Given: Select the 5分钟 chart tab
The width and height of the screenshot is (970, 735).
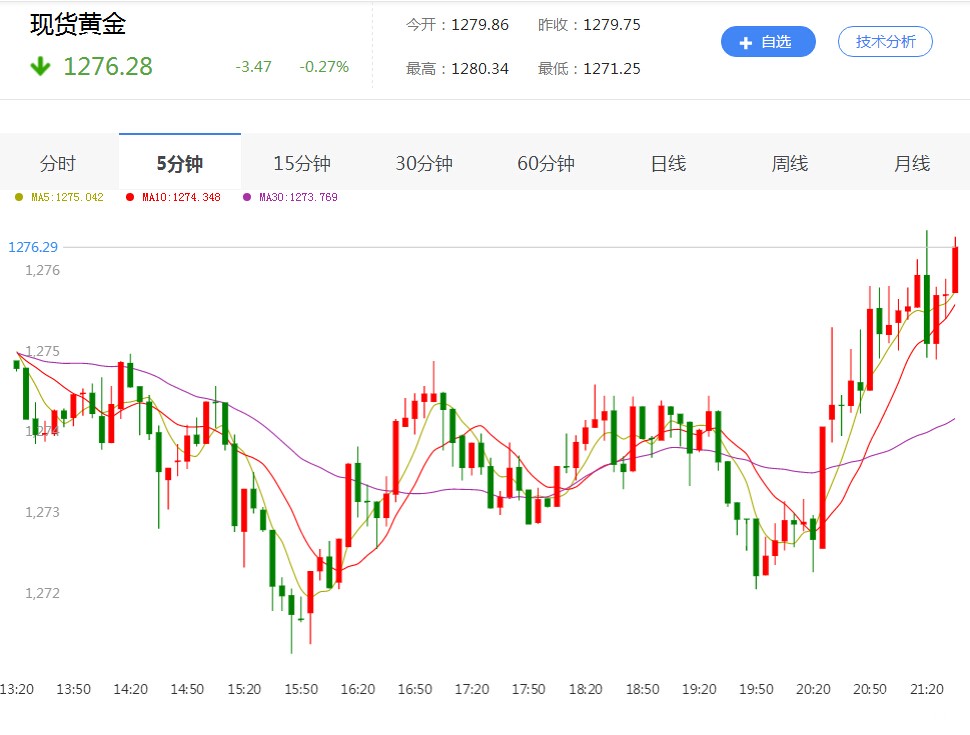Looking at the screenshot, I should tap(179, 163).
